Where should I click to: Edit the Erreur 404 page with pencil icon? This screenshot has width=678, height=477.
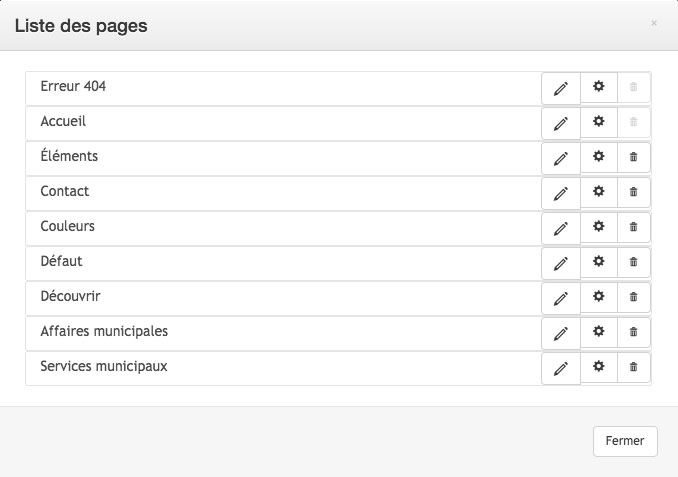[x=561, y=89]
